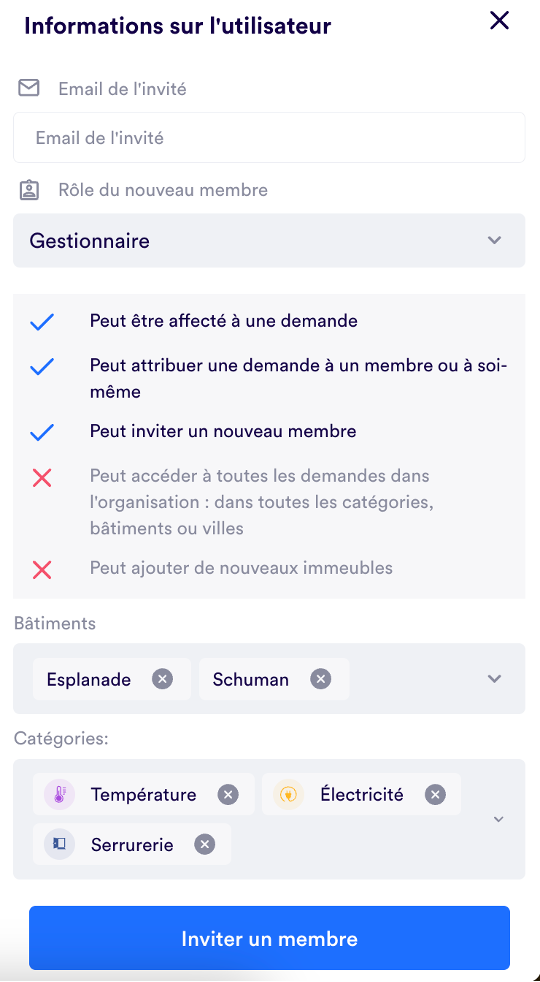Click the thermometer Température icon
This screenshot has width=540, height=982.
pos(60,795)
